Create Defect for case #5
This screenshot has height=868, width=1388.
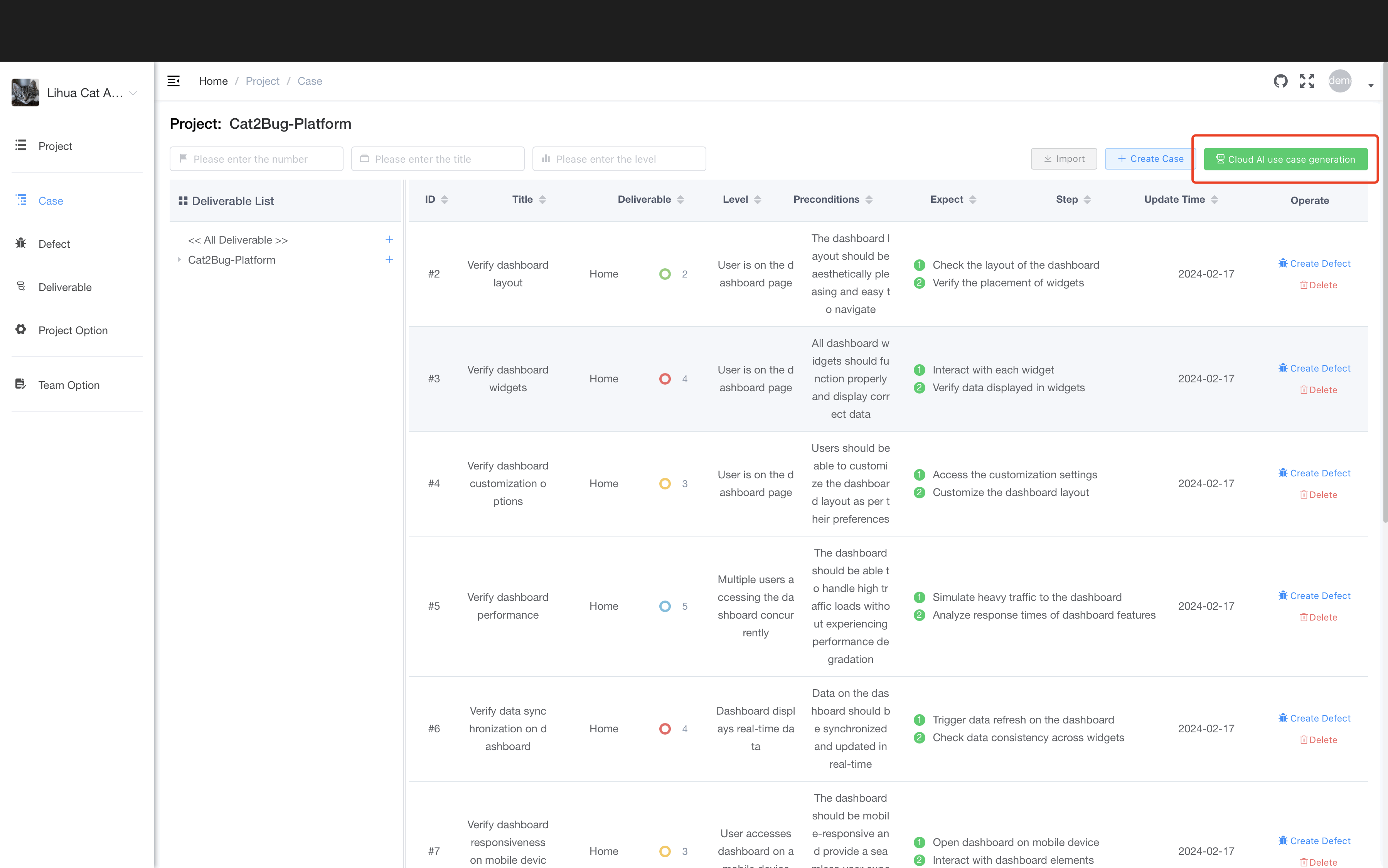(x=1314, y=596)
